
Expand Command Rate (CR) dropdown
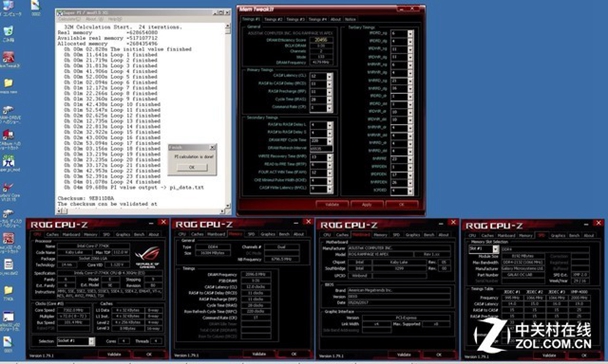click(x=329, y=108)
